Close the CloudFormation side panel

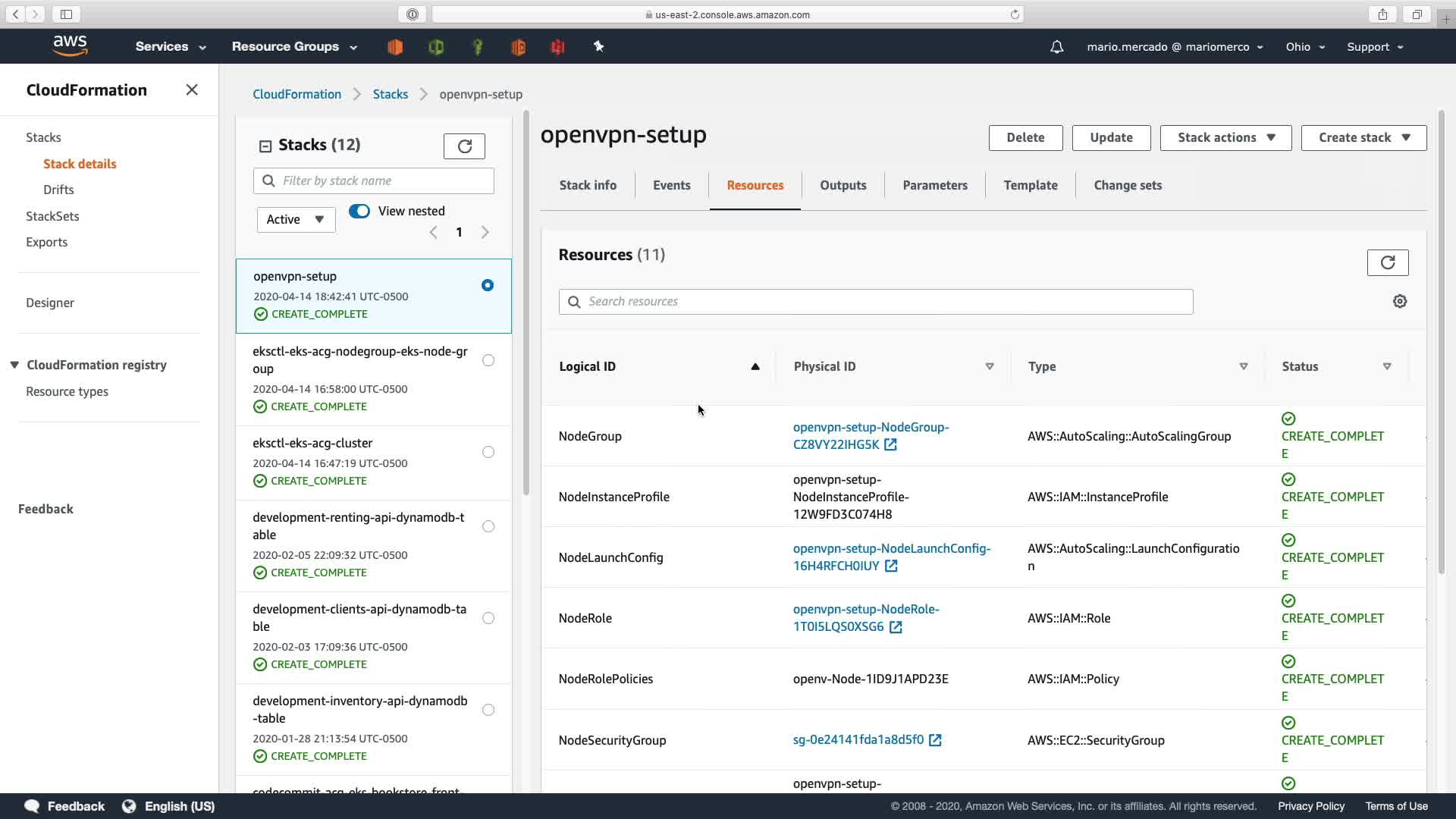[192, 90]
